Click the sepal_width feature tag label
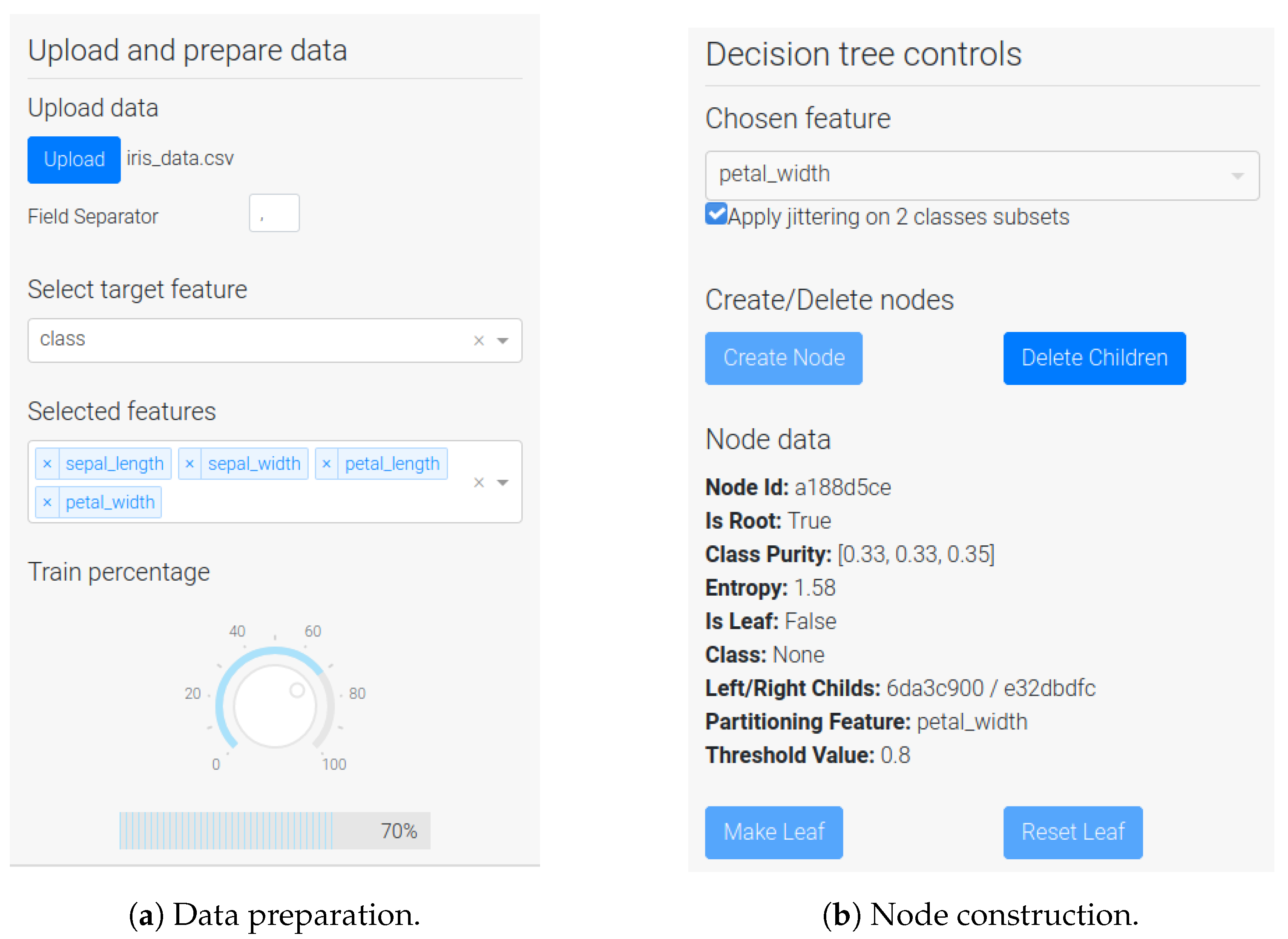This screenshot has height=939, width=1288. click(254, 464)
